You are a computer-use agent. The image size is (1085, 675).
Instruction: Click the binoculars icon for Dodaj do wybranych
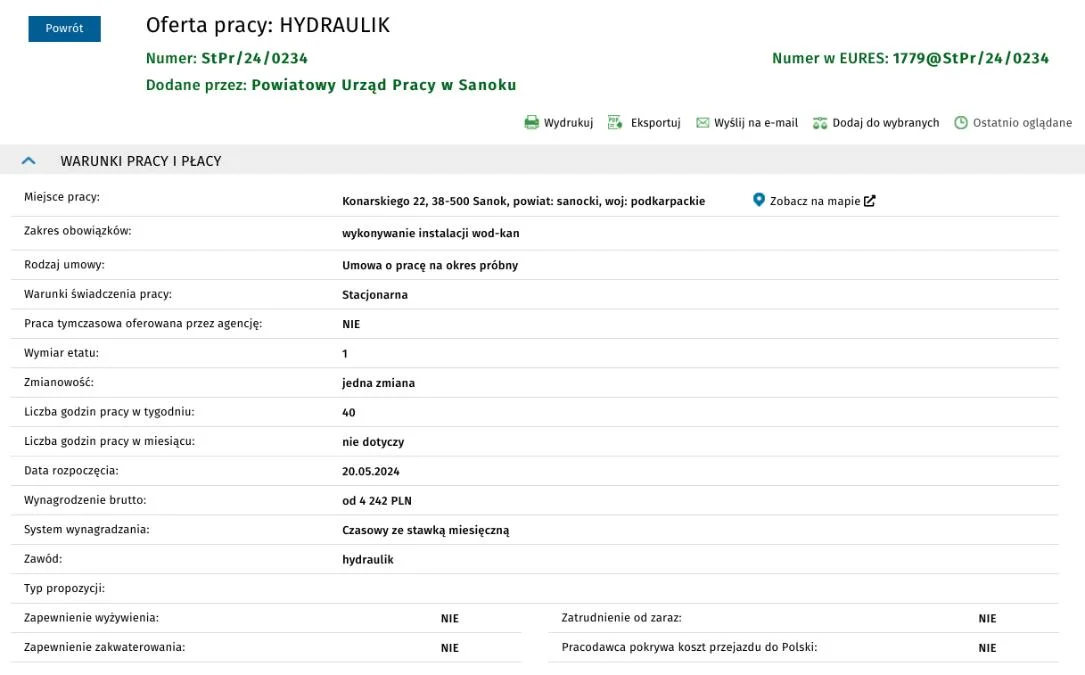pos(820,123)
